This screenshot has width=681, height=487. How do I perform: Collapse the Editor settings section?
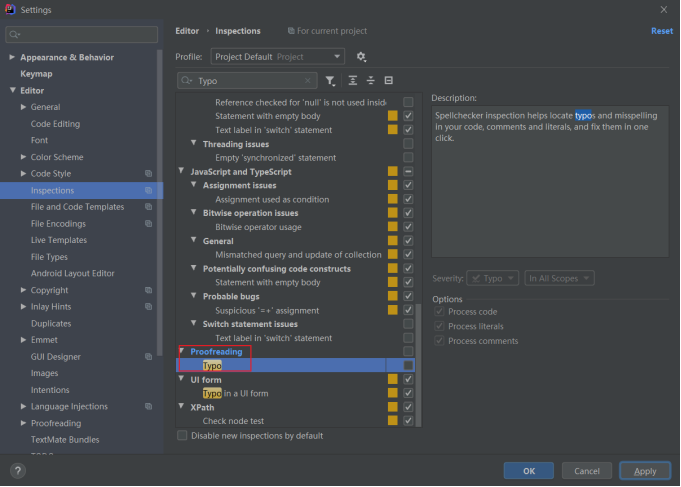[12, 90]
